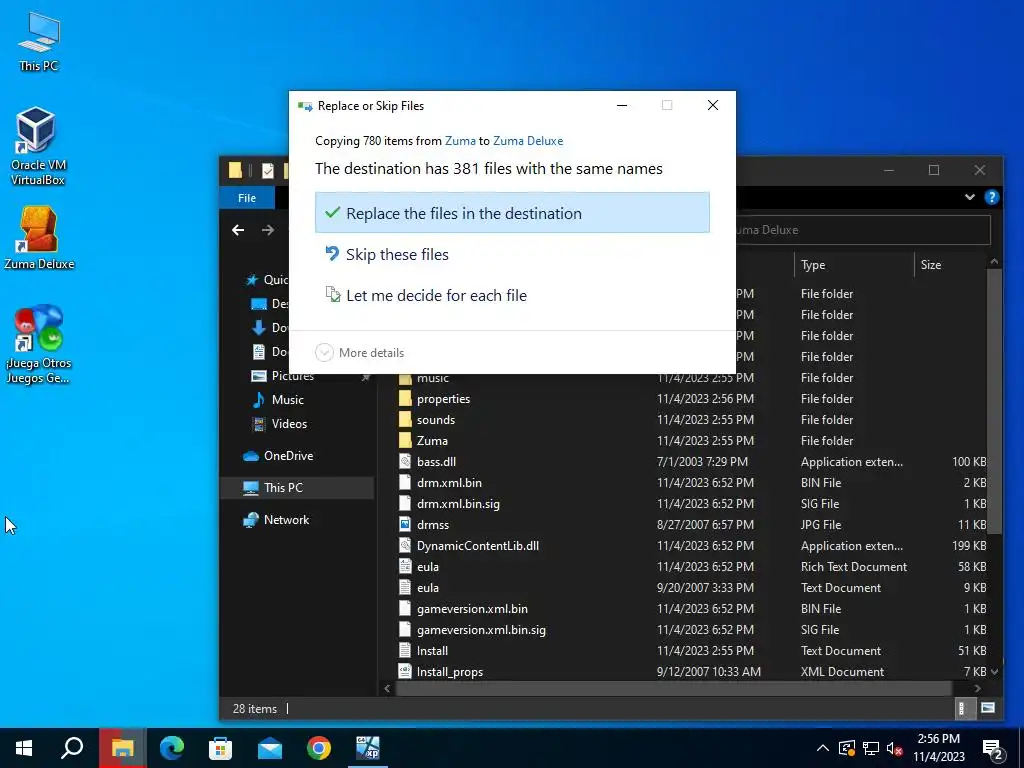Open the File tab in Explorer
This screenshot has height=768, width=1024.
pyautogui.click(x=247, y=198)
